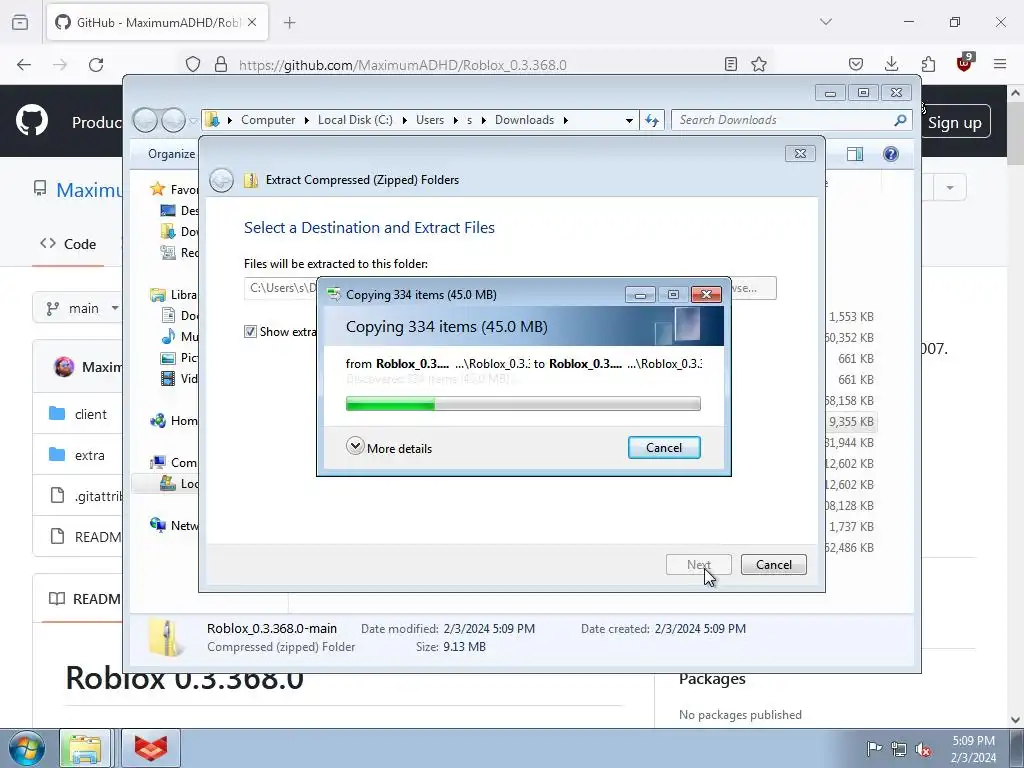
Task: Cancel the Extract Compressed Folders wizard
Action: tap(773, 564)
